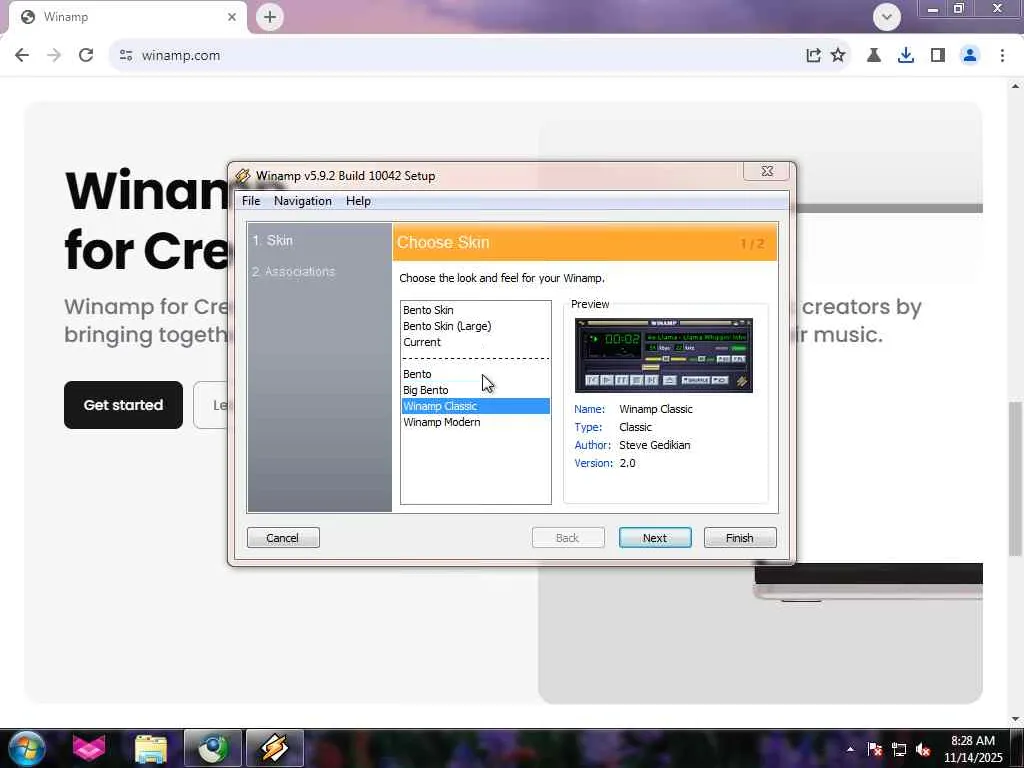
Task: Open the Chrome three-dot menu
Action: pyautogui.click(x=1002, y=56)
